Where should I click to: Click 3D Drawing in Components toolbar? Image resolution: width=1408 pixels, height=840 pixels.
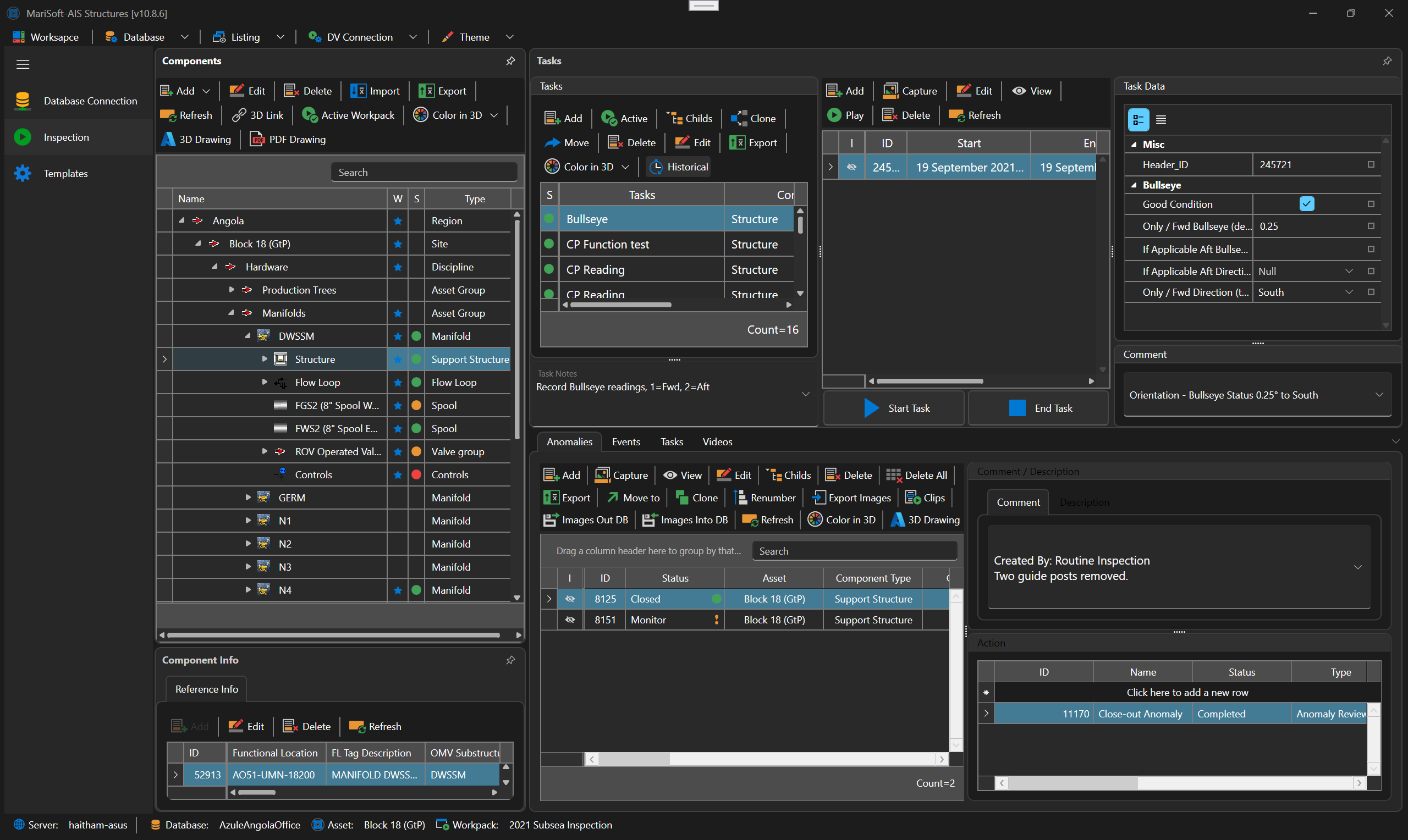pyautogui.click(x=196, y=139)
